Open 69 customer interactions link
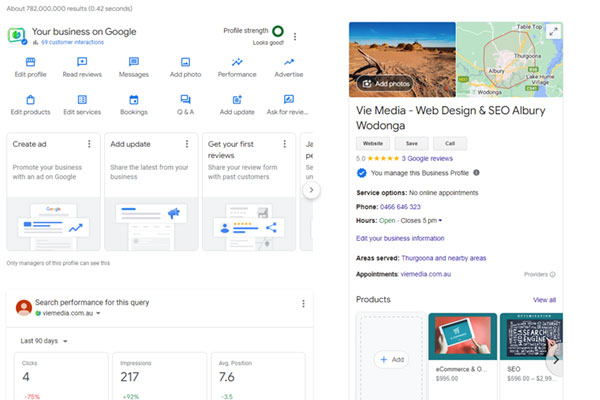The height and width of the screenshot is (400, 600). click(72, 42)
